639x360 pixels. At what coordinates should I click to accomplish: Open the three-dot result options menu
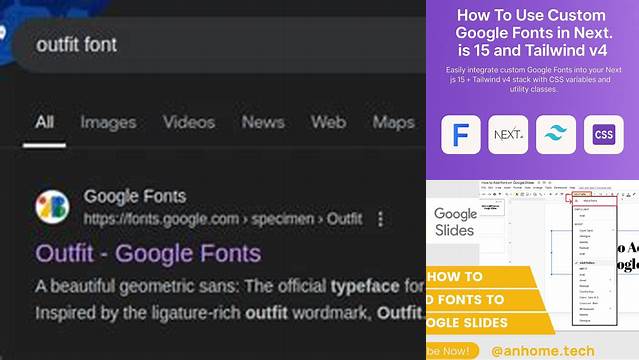[380, 219]
